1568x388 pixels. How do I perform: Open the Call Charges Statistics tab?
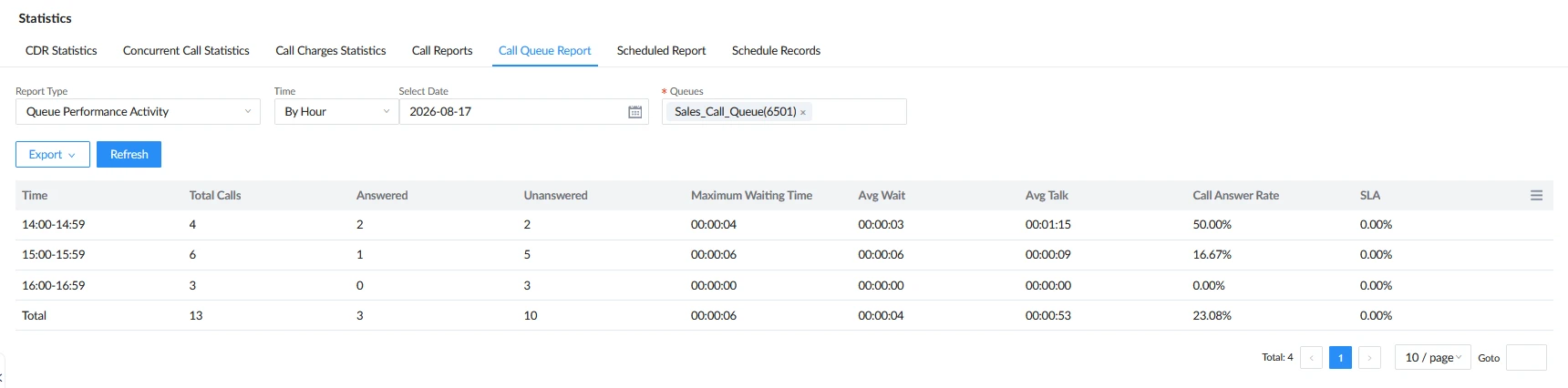pos(331,51)
